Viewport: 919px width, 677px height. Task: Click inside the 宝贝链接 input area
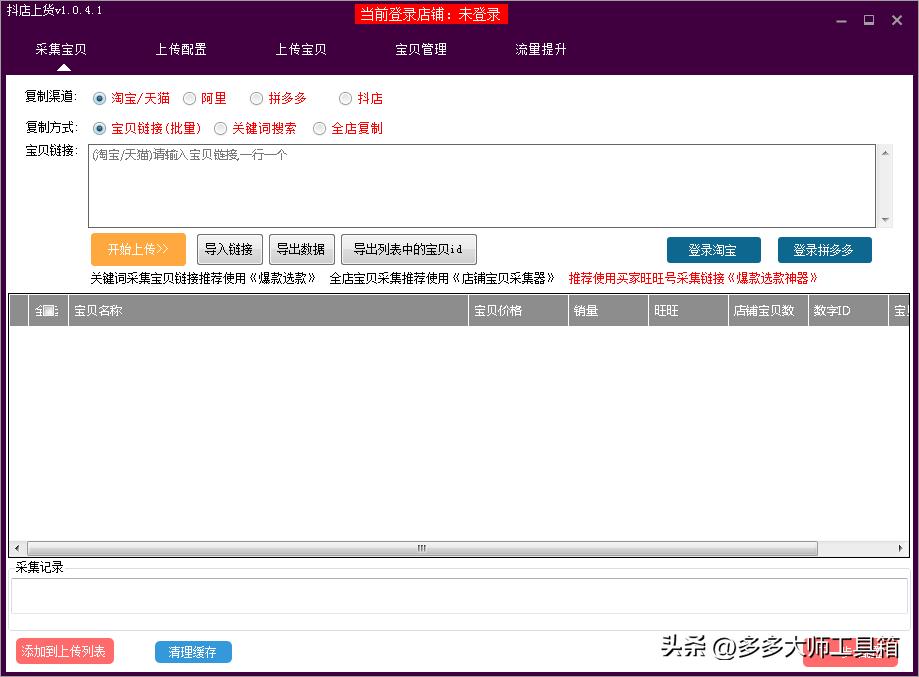(480, 185)
